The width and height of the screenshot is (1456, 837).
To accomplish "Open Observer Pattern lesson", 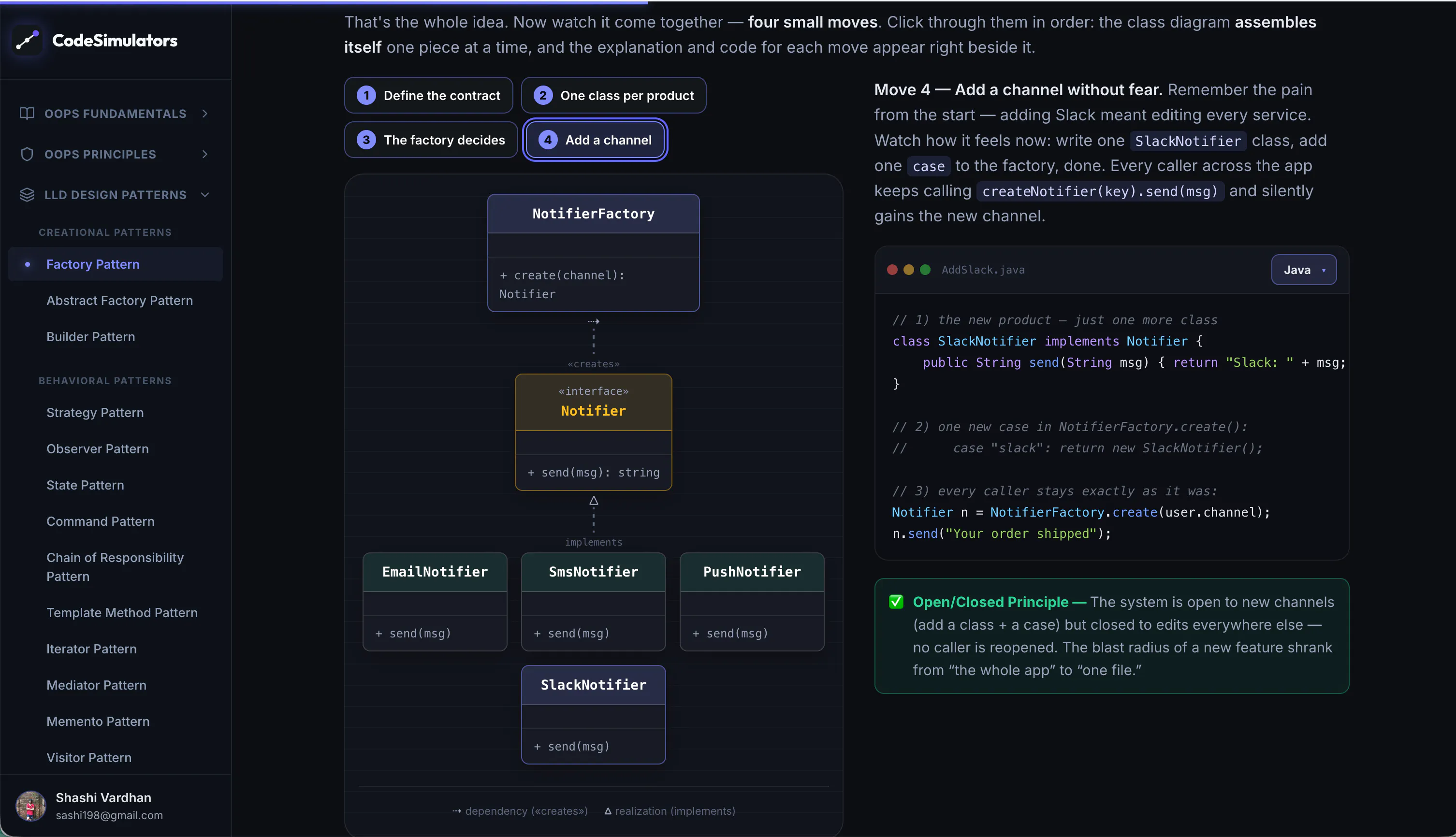I will 98,449.
